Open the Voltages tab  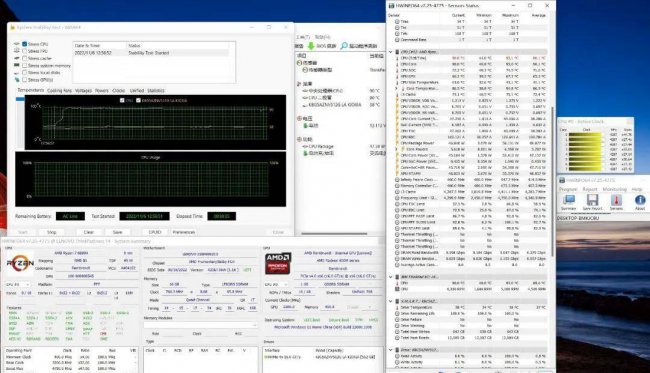coord(83,90)
